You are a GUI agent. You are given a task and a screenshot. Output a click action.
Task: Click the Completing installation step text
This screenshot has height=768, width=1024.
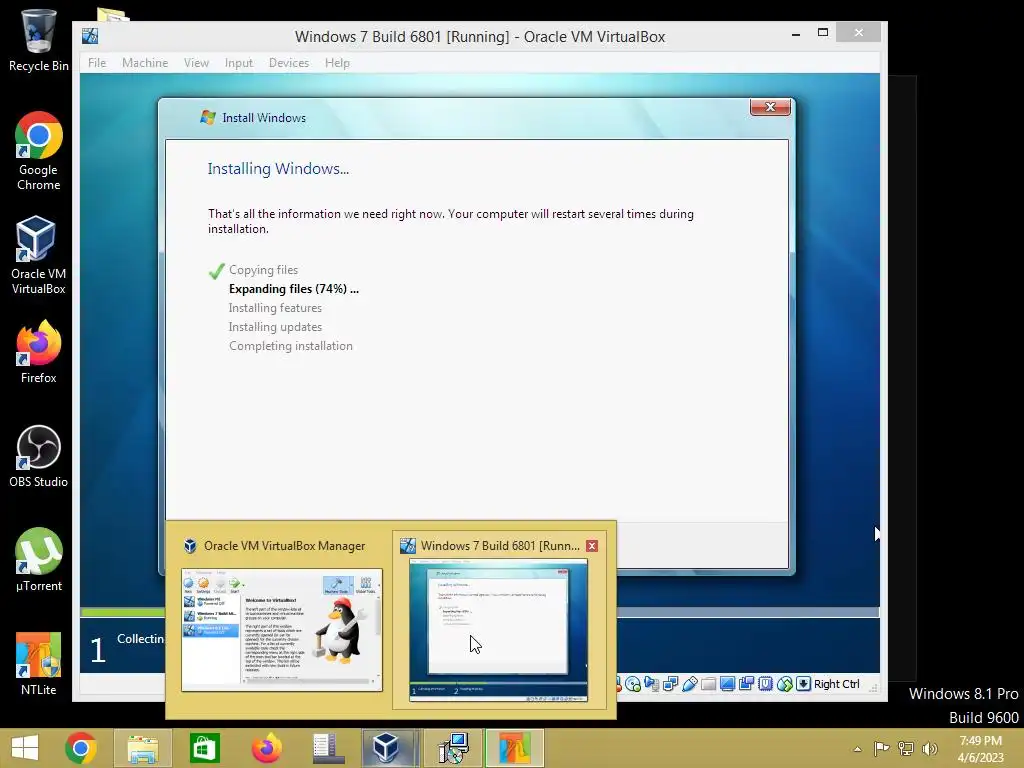(291, 345)
